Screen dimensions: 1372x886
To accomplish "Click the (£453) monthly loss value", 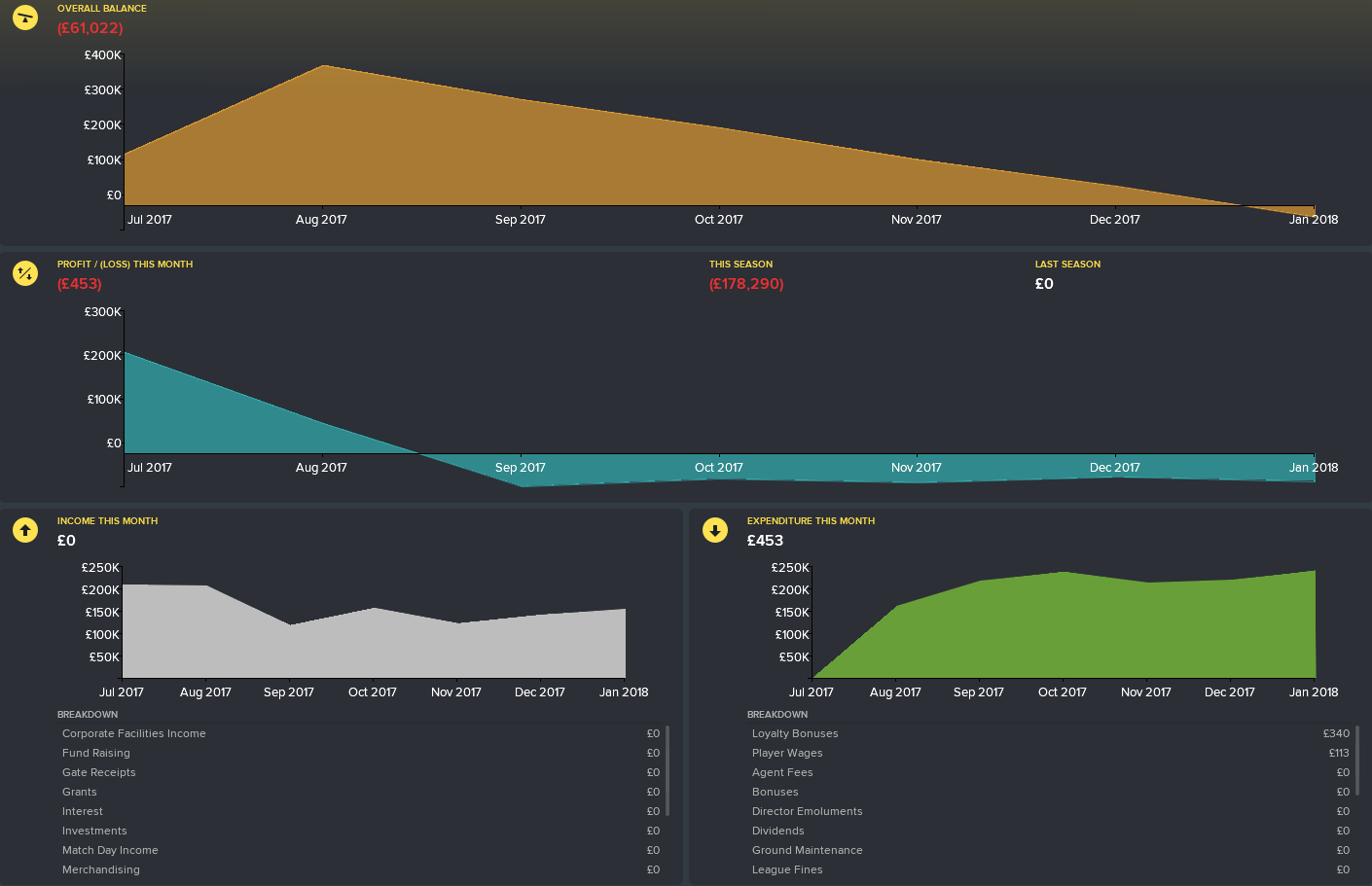I will (x=80, y=284).
